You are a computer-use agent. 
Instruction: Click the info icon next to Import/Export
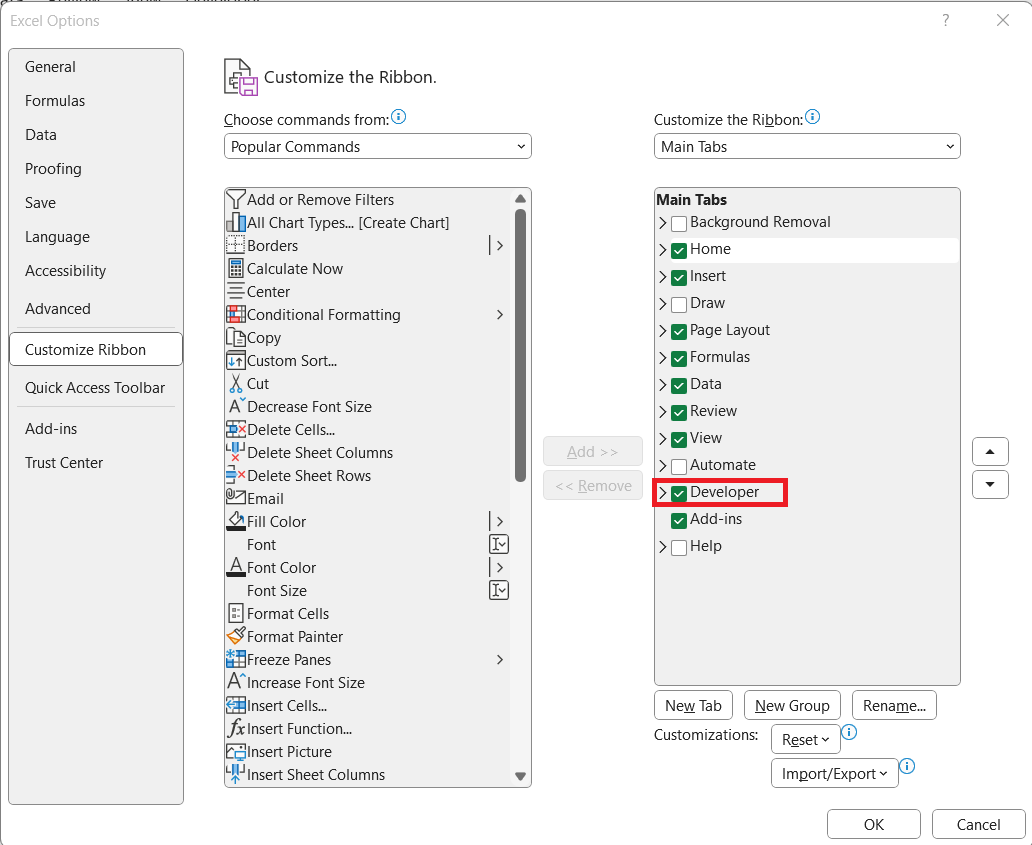click(907, 766)
